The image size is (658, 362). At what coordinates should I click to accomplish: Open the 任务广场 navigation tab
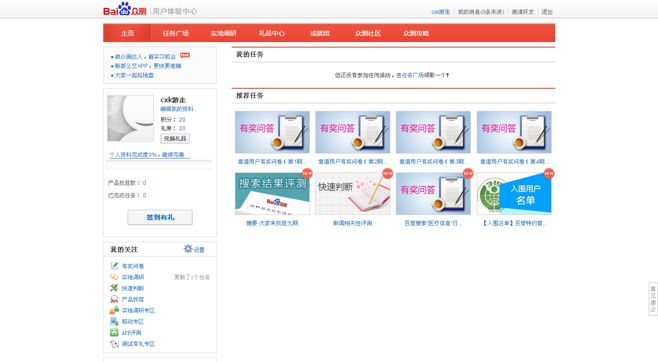point(175,33)
